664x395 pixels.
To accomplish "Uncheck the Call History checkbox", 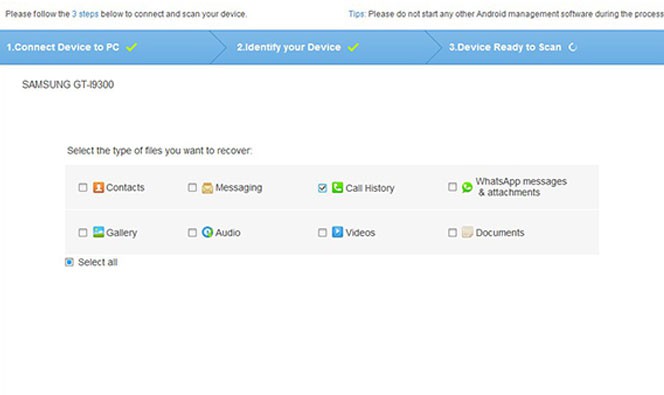I will click(x=322, y=188).
